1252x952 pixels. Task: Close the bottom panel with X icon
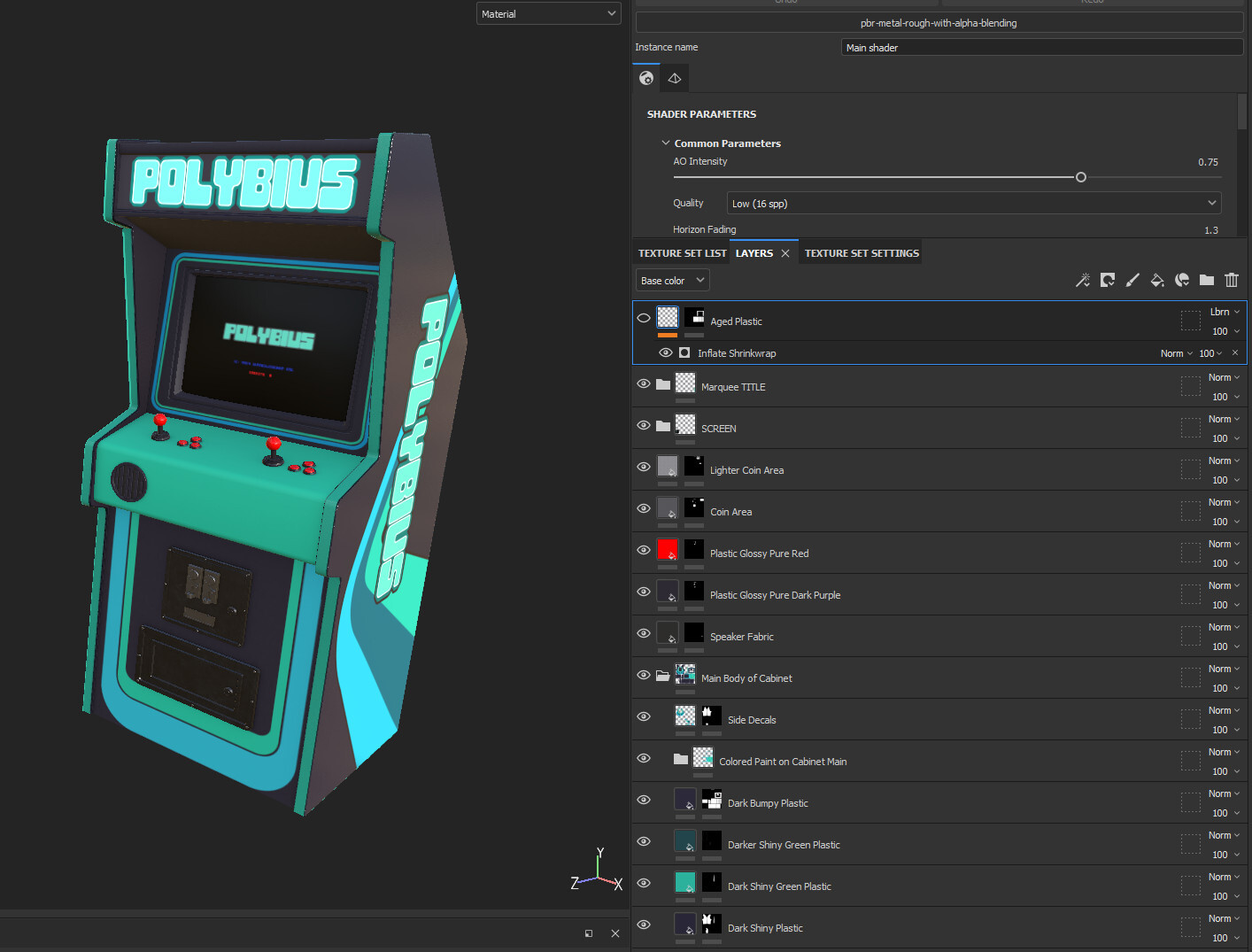[x=615, y=933]
